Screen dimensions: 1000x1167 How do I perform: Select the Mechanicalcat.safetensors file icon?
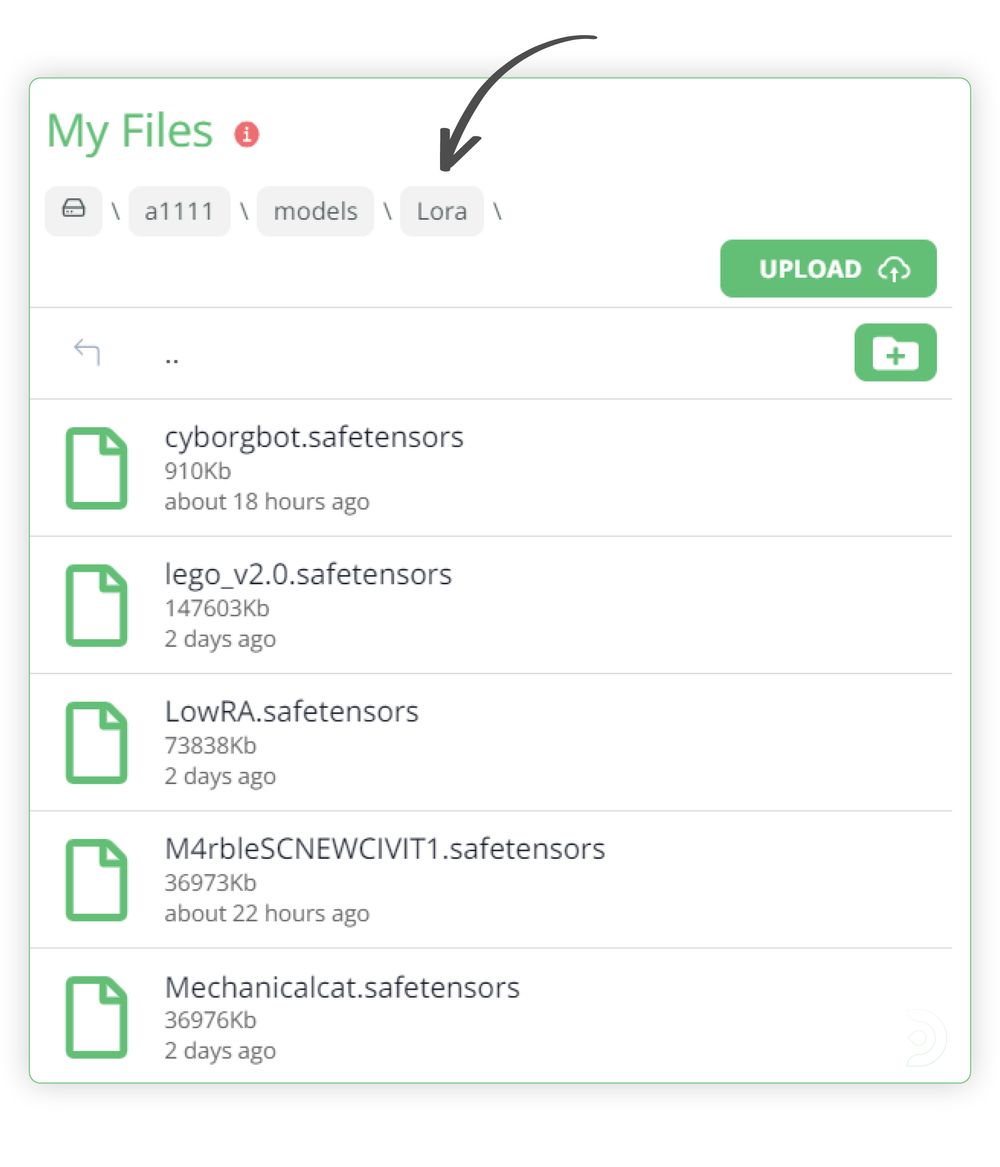[97, 1017]
